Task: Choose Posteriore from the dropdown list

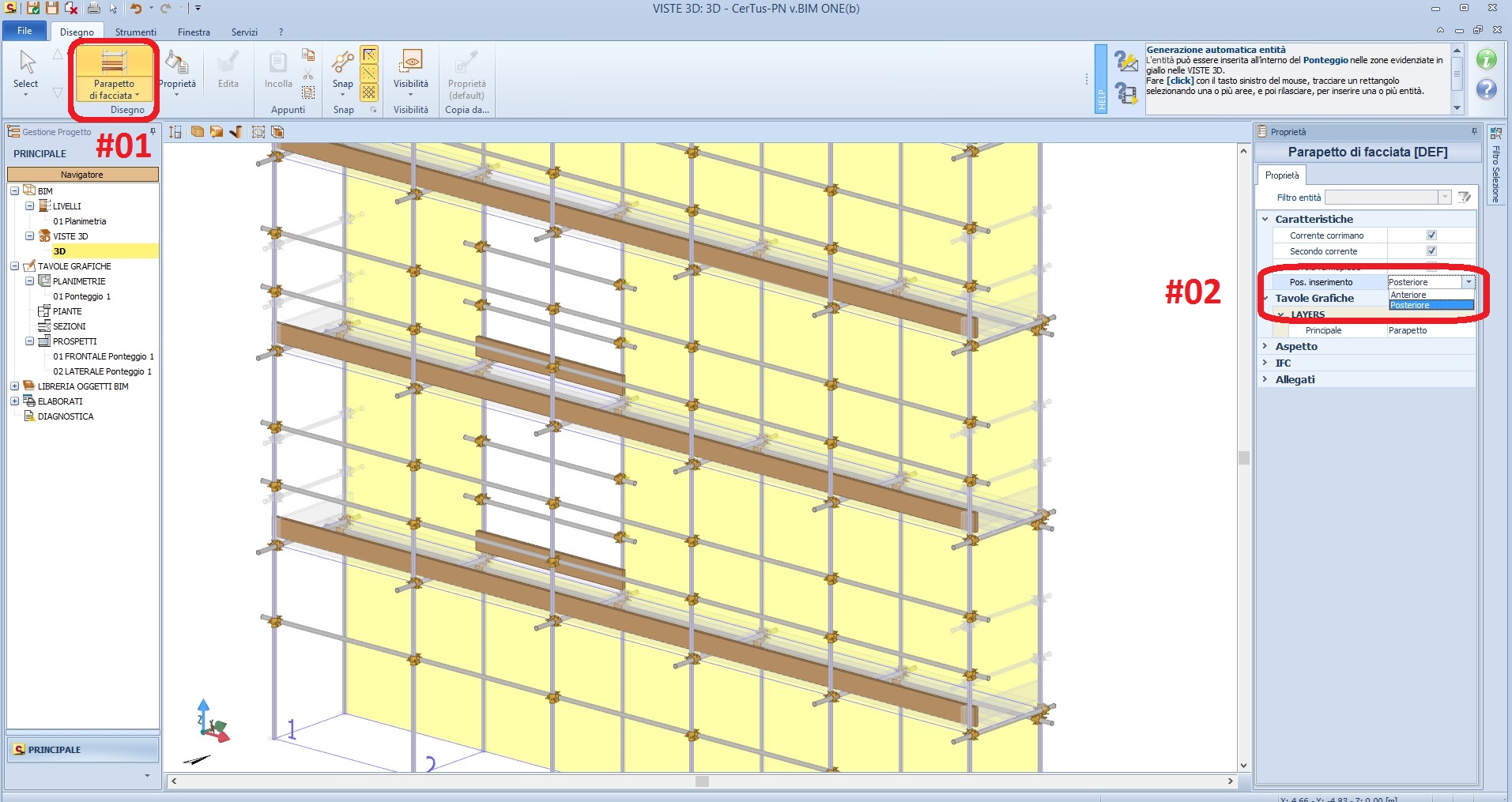Action: [x=1431, y=305]
